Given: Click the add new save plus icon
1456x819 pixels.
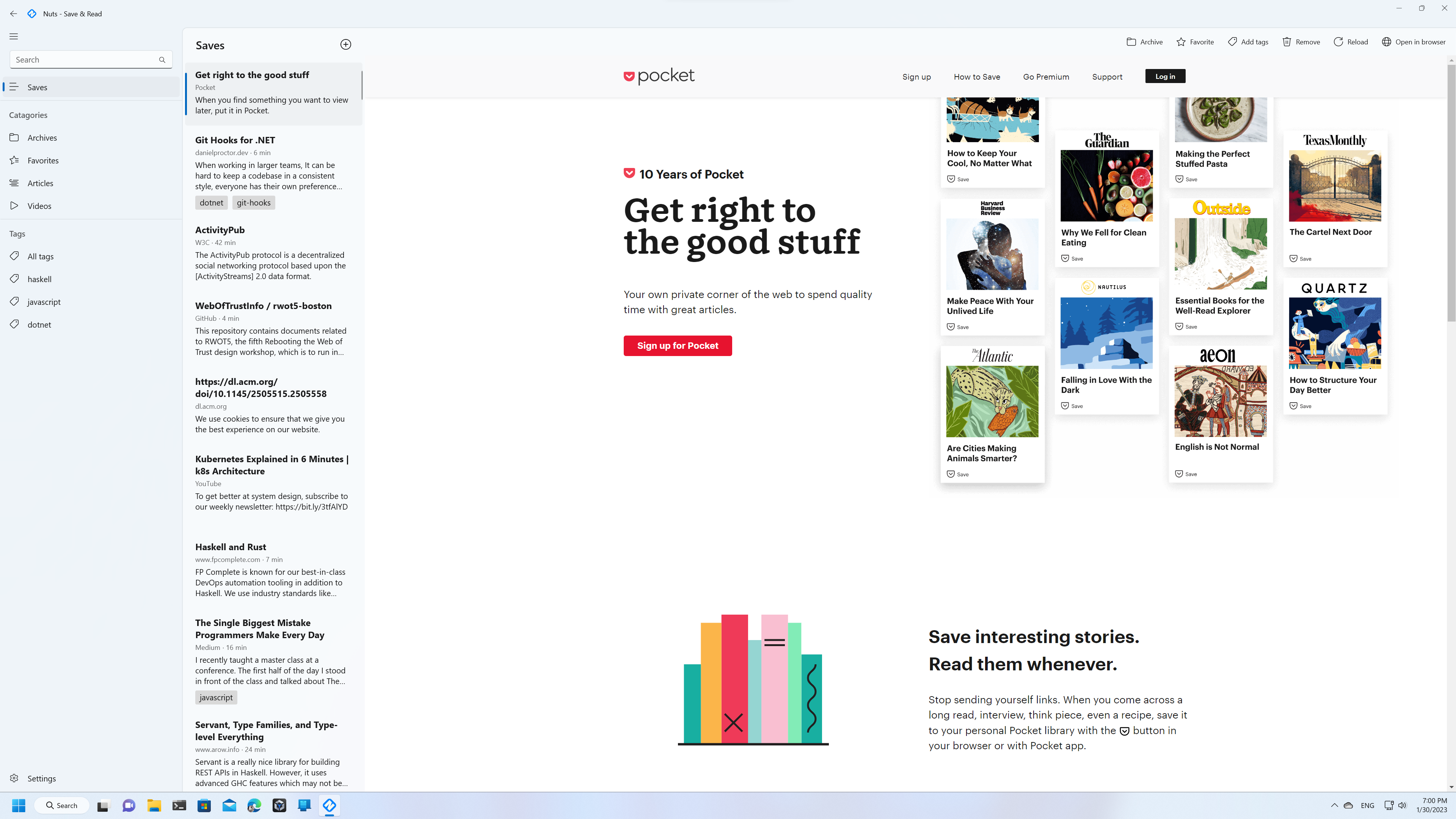Looking at the screenshot, I should [x=345, y=45].
